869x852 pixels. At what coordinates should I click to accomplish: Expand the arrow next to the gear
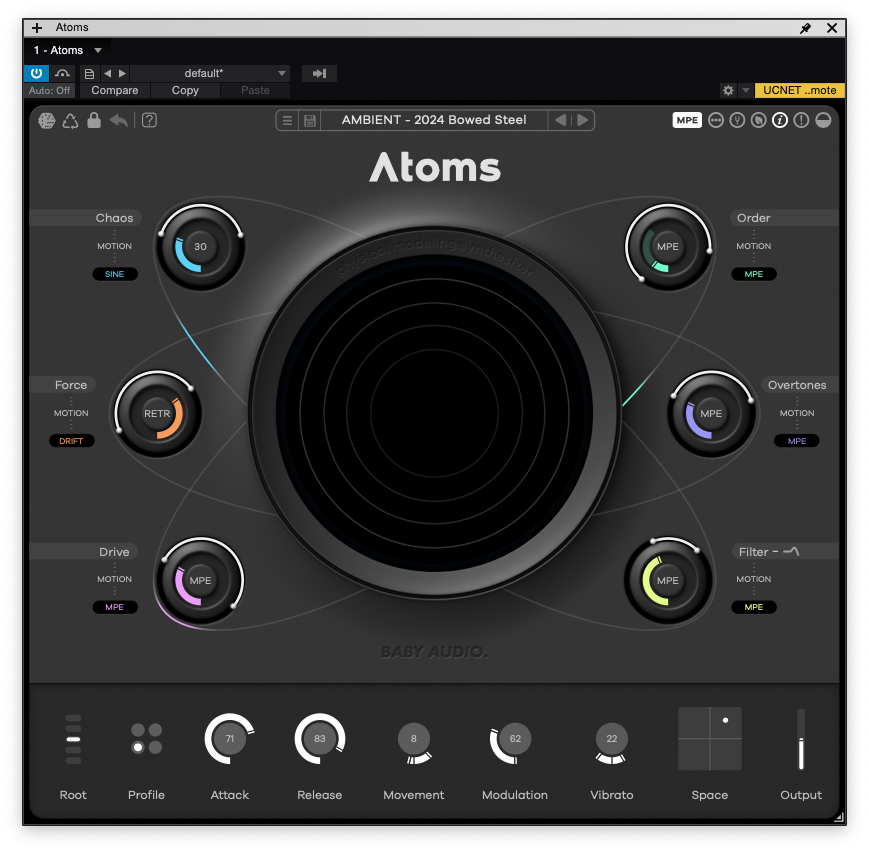click(x=746, y=90)
